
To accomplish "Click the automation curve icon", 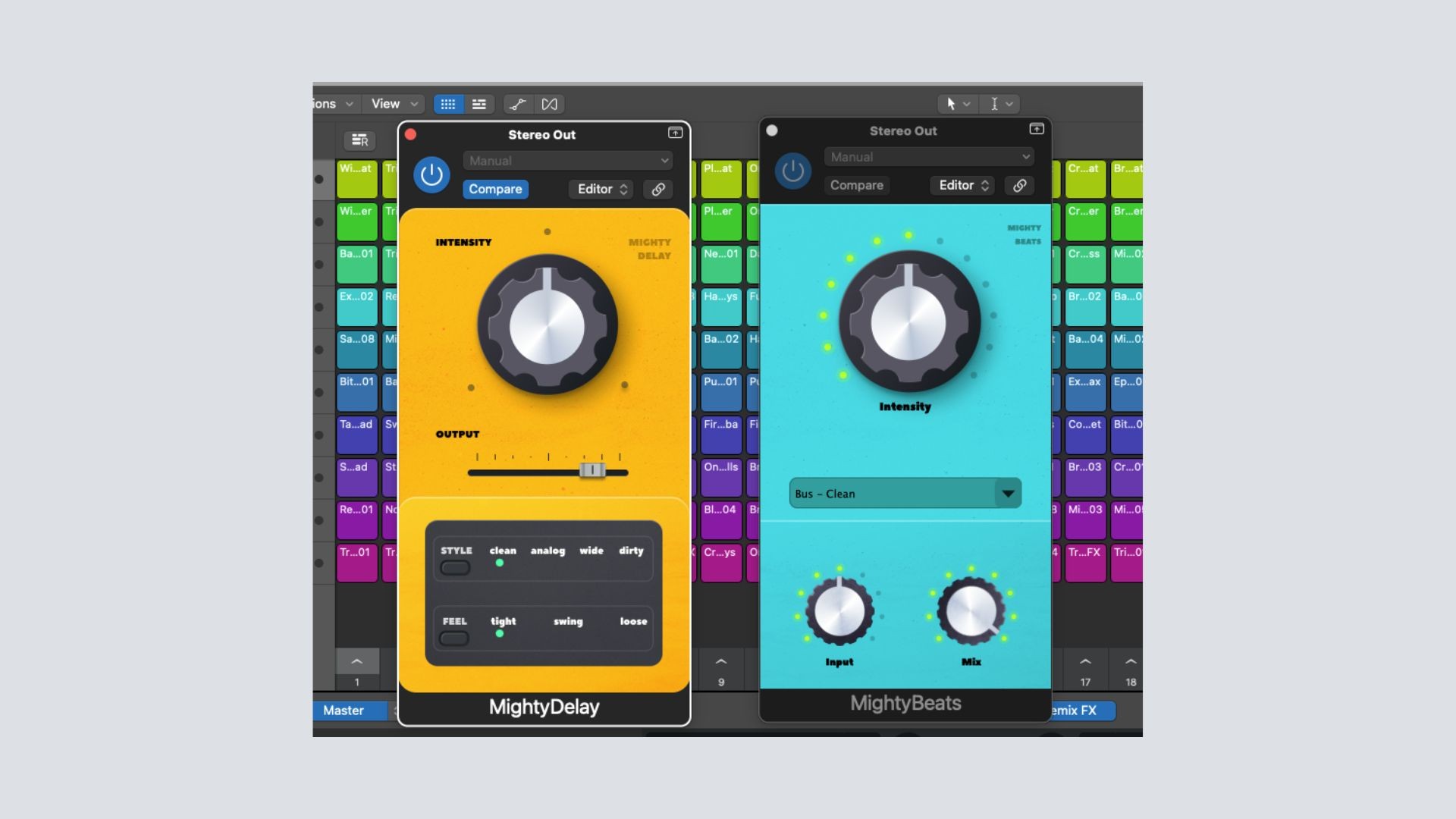I will point(518,105).
